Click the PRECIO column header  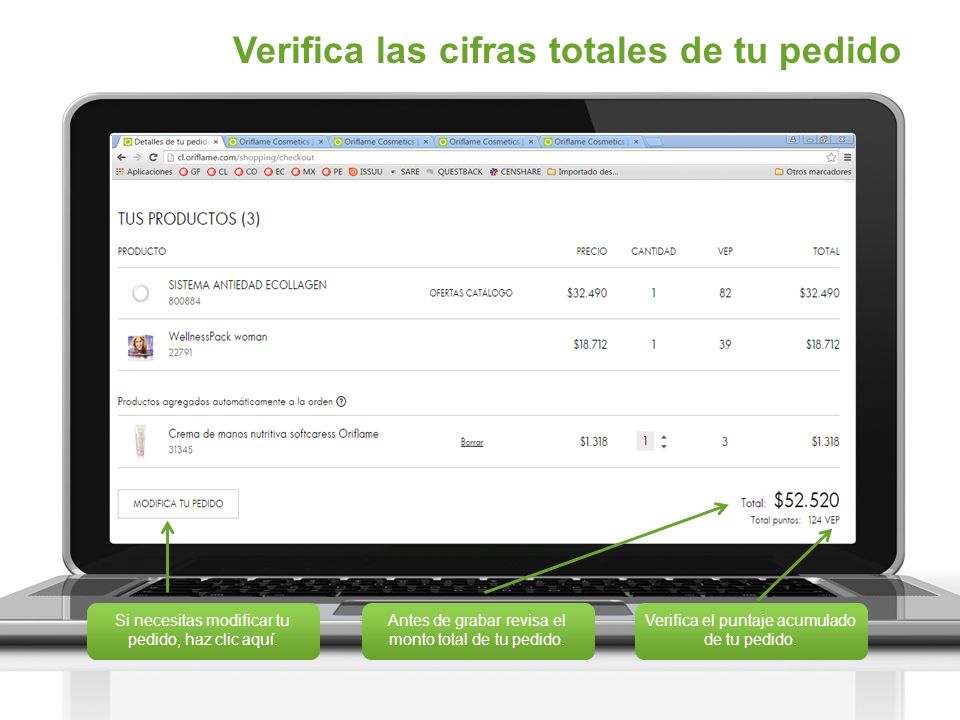[591, 251]
